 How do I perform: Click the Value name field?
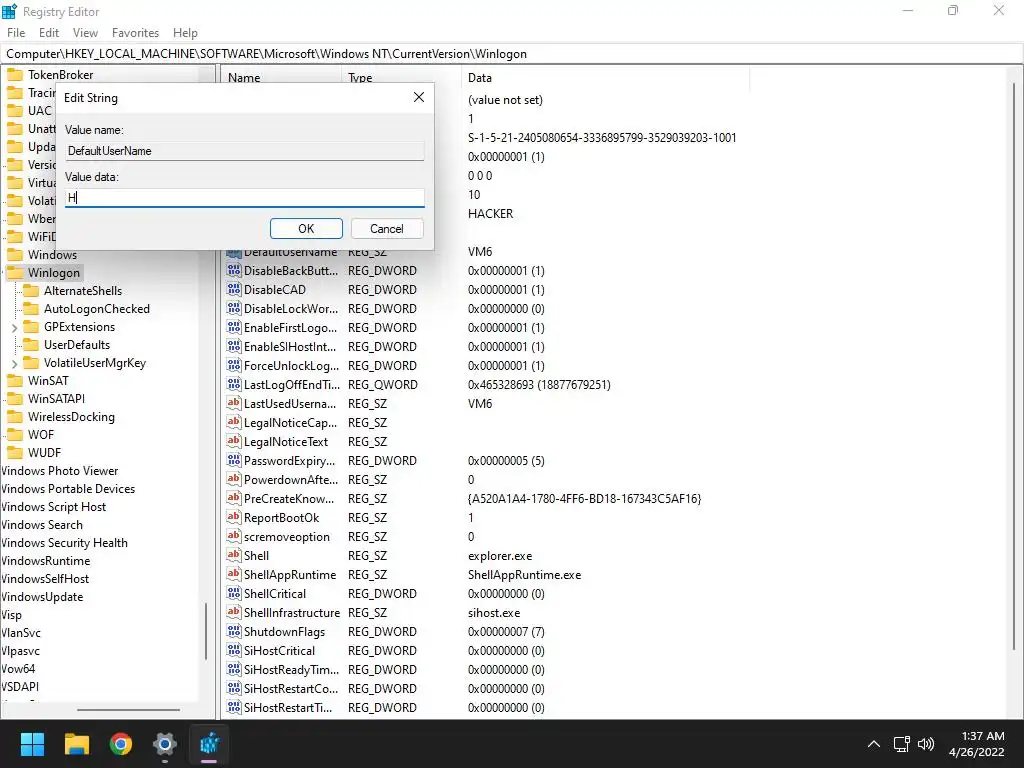(x=245, y=151)
